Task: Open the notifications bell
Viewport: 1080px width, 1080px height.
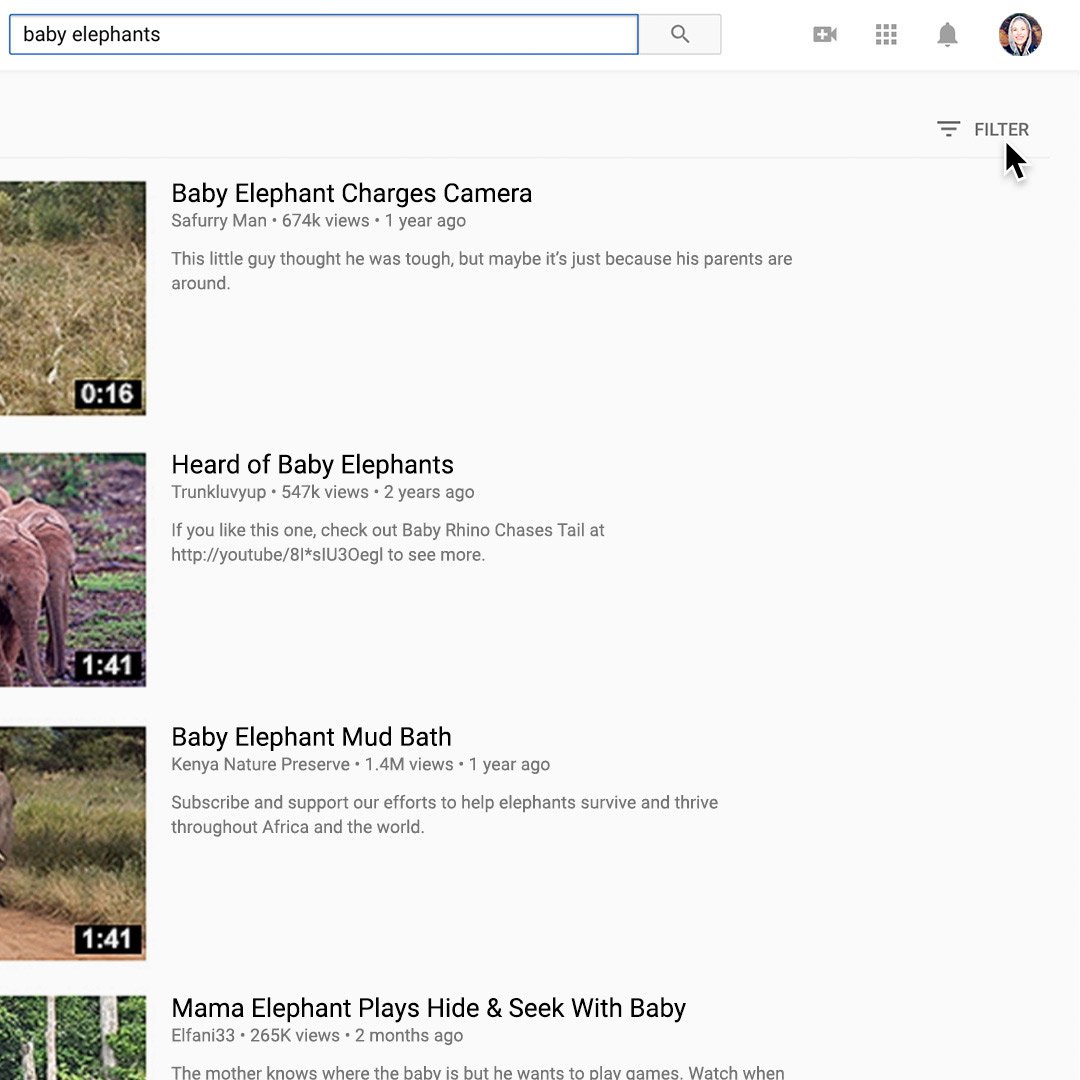Action: coord(947,34)
